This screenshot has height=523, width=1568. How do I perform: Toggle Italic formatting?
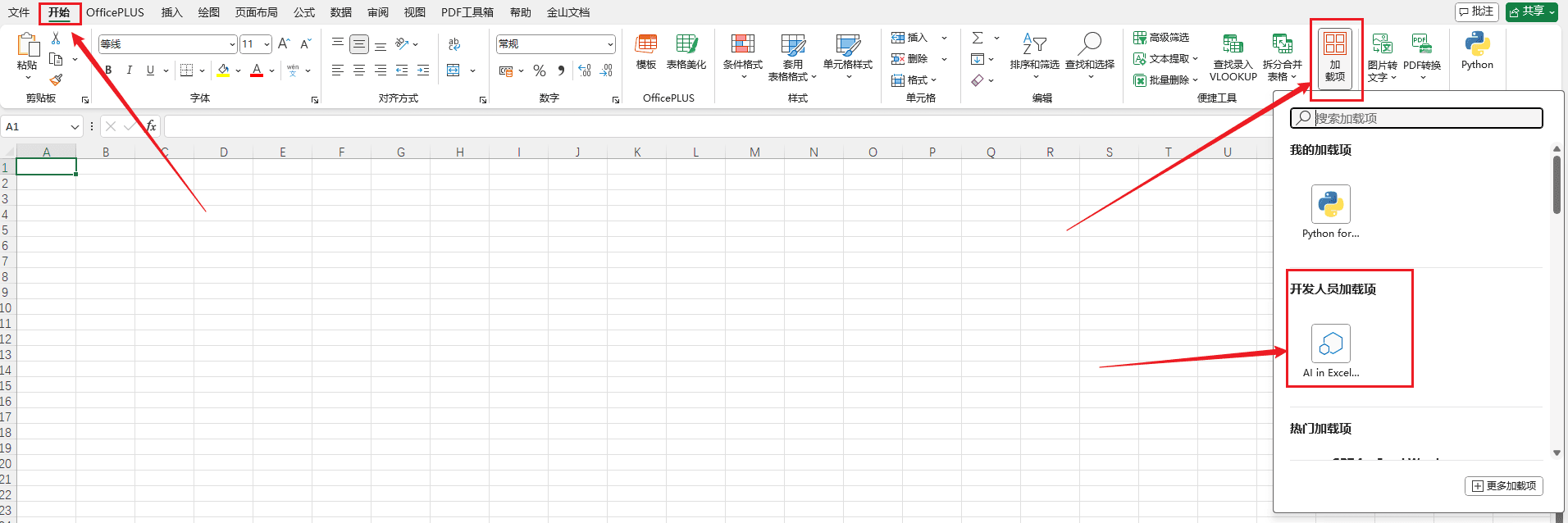pyautogui.click(x=129, y=70)
